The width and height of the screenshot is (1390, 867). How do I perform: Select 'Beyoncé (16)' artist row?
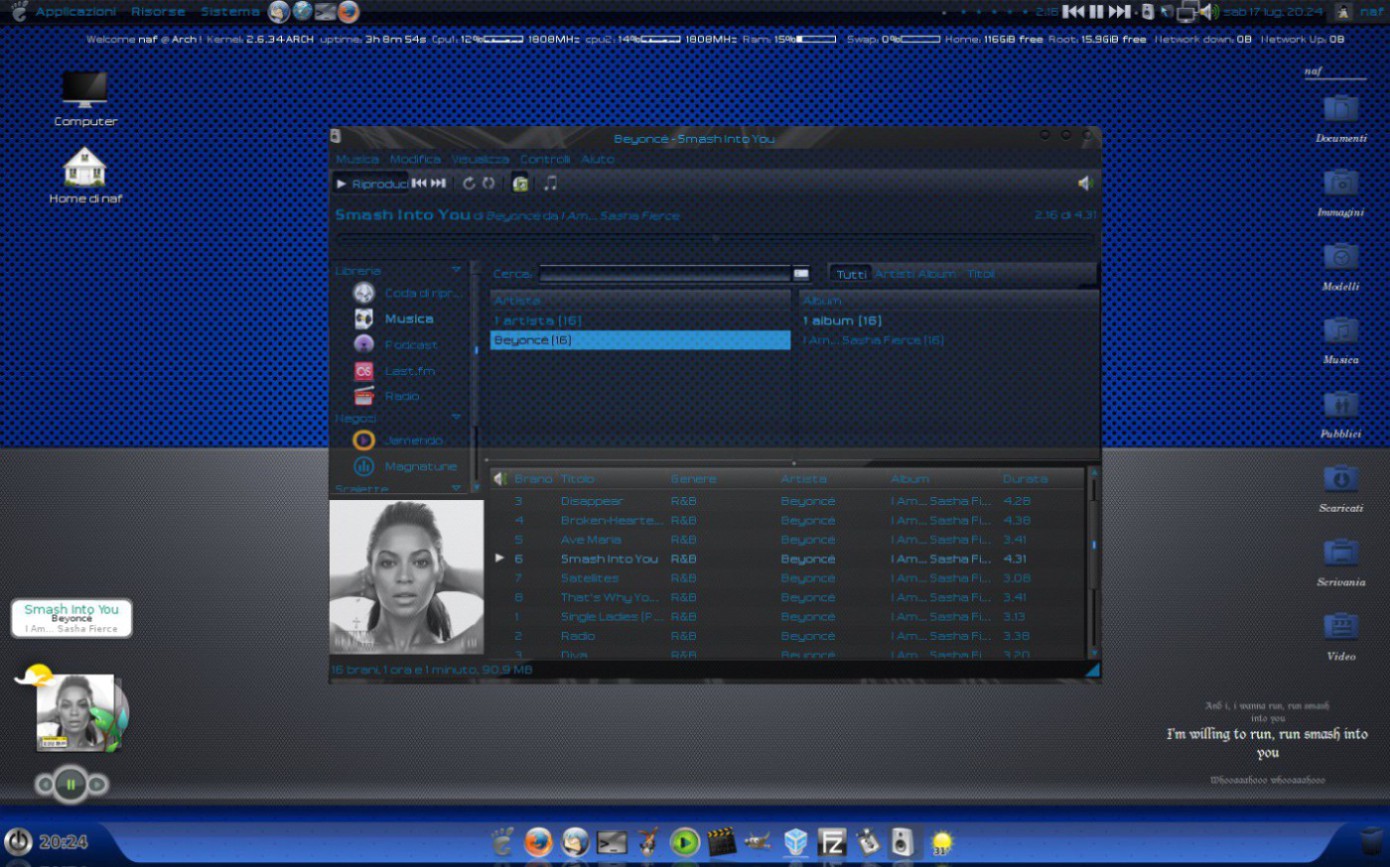[x=640, y=340]
